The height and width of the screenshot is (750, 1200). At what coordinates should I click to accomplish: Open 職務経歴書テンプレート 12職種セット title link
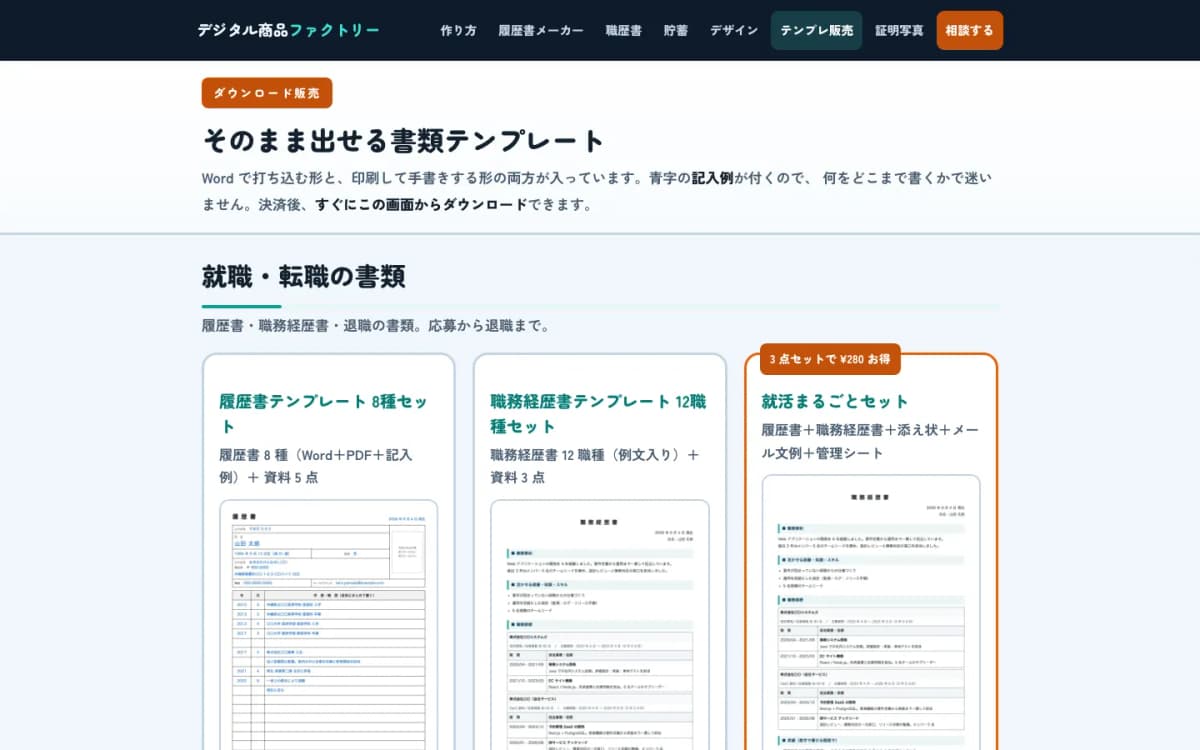coord(598,413)
